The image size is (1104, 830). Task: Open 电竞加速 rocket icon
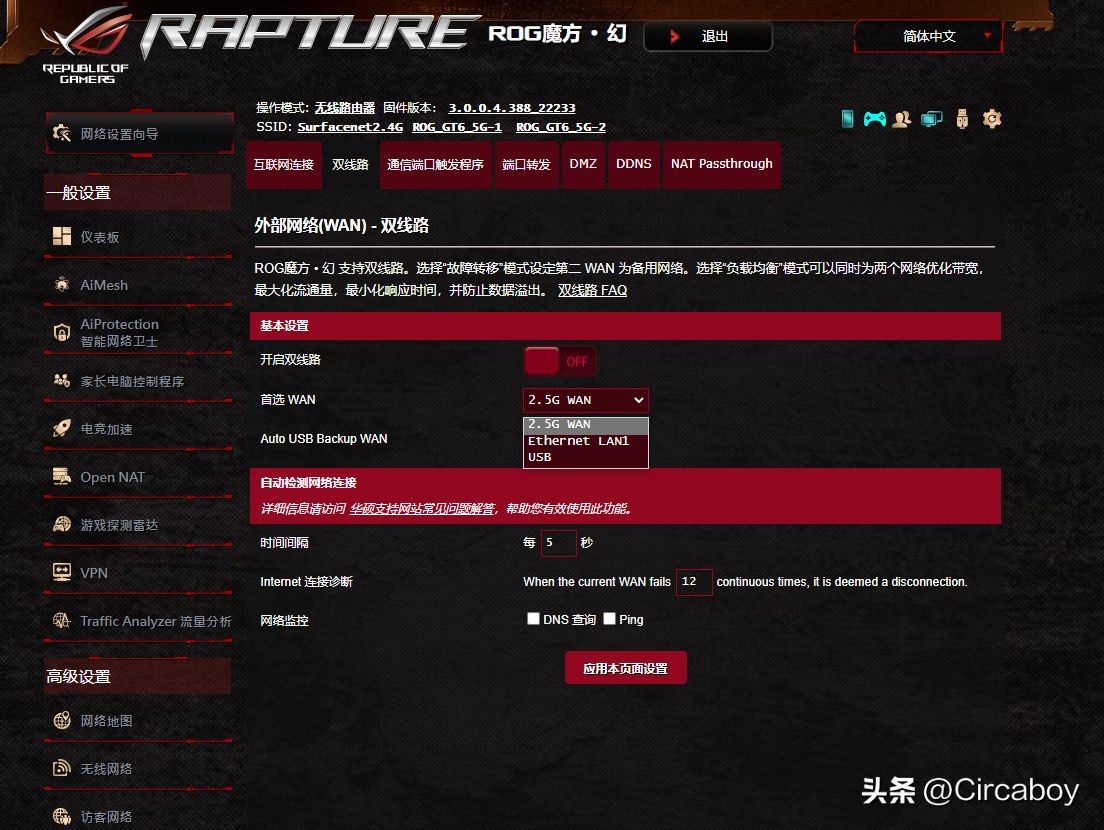pos(62,429)
